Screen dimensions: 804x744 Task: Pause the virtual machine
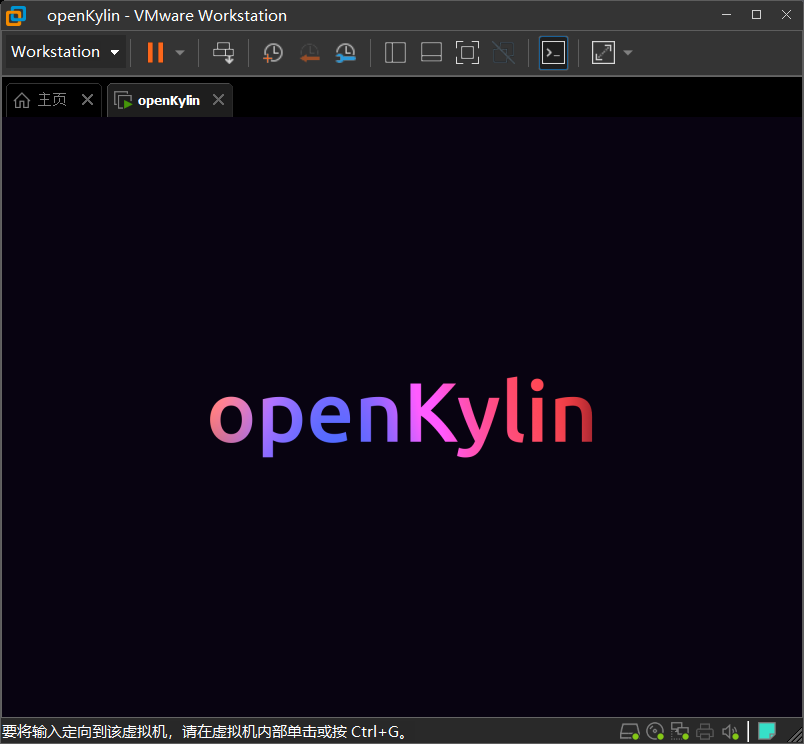155,52
